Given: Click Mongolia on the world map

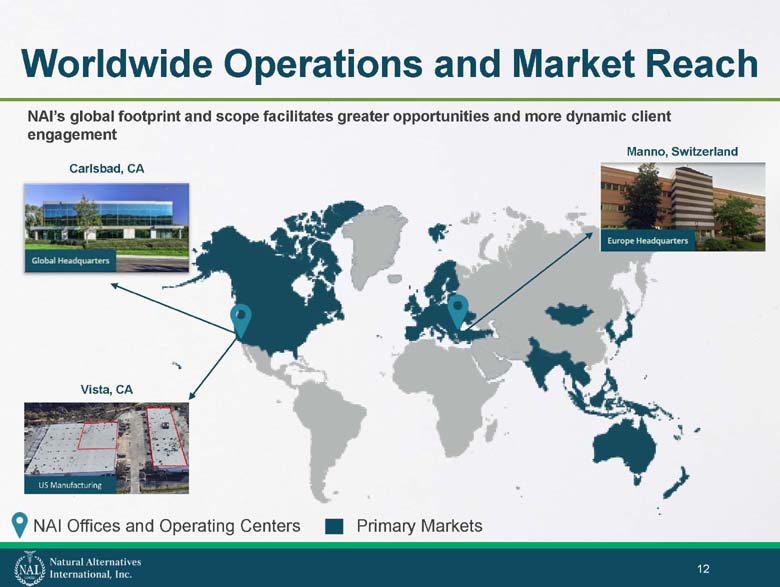Looking at the screenshot, I should point(570,313).
